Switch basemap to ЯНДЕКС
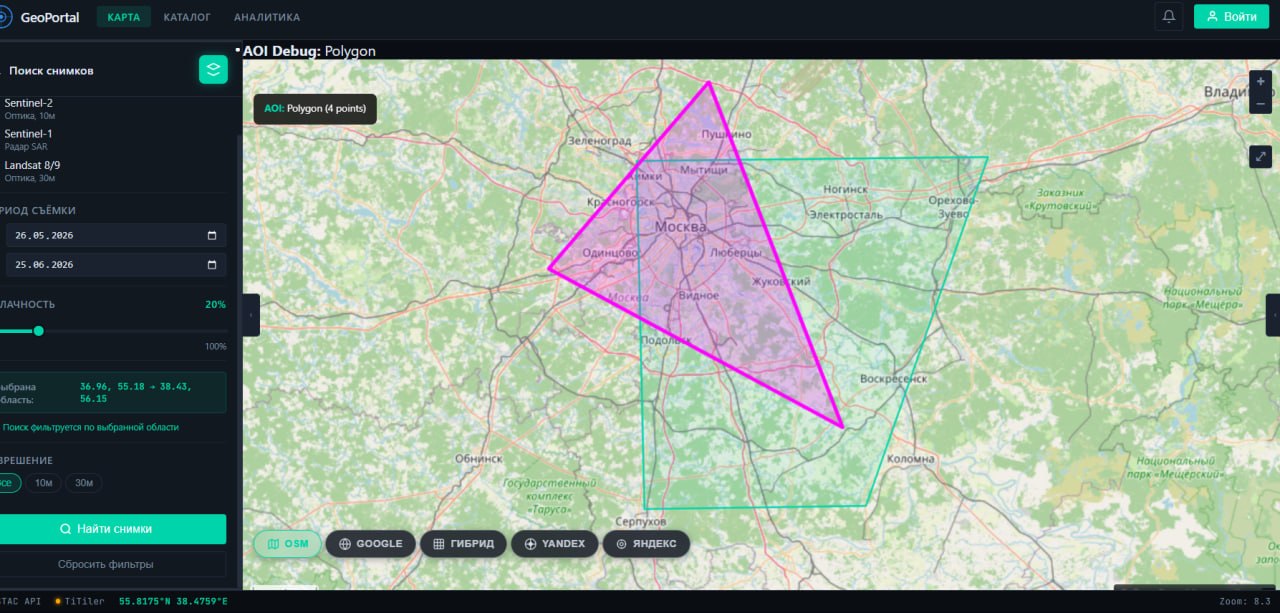The height and width of the screenshot is (613, 1280). point(646,544)
